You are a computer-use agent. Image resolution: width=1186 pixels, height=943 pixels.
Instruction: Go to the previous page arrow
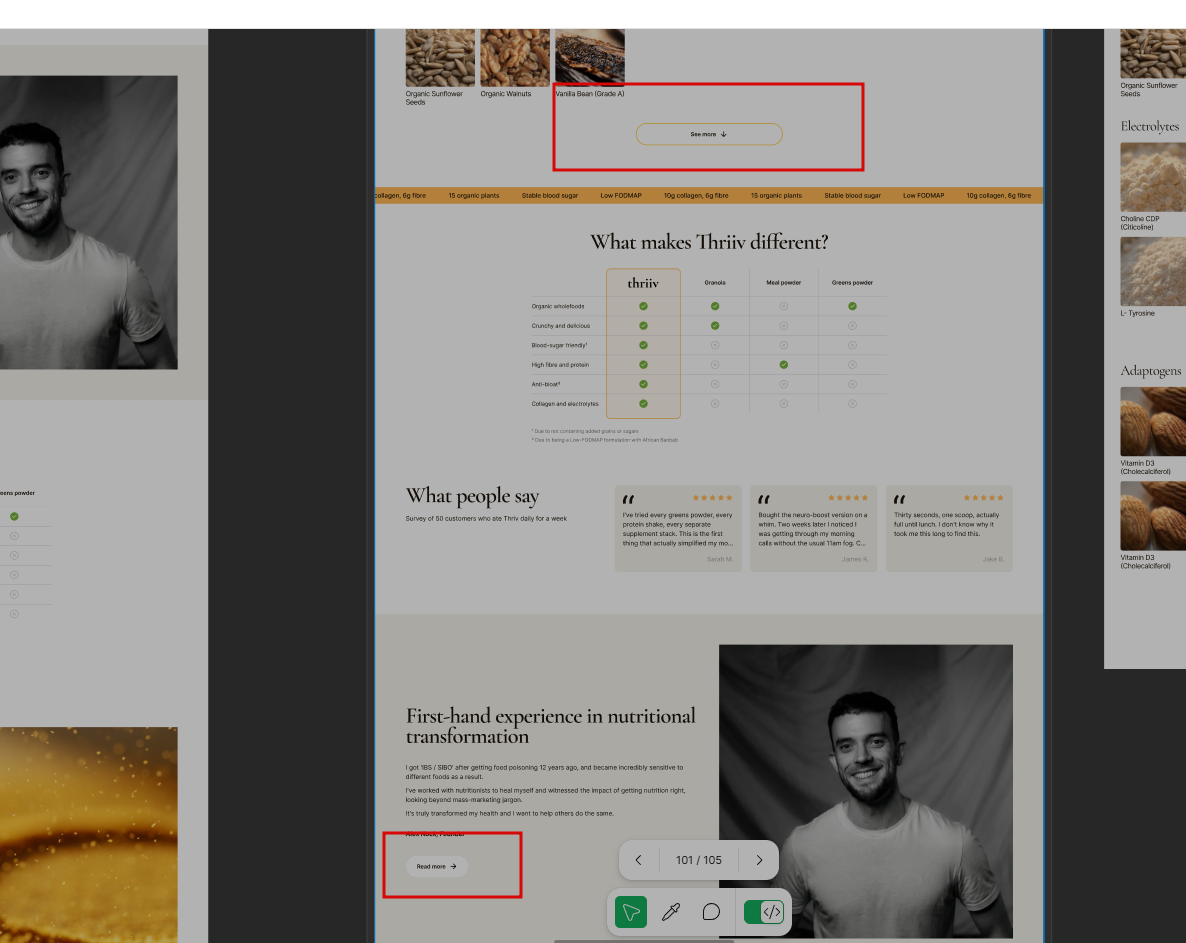(638, 860)
